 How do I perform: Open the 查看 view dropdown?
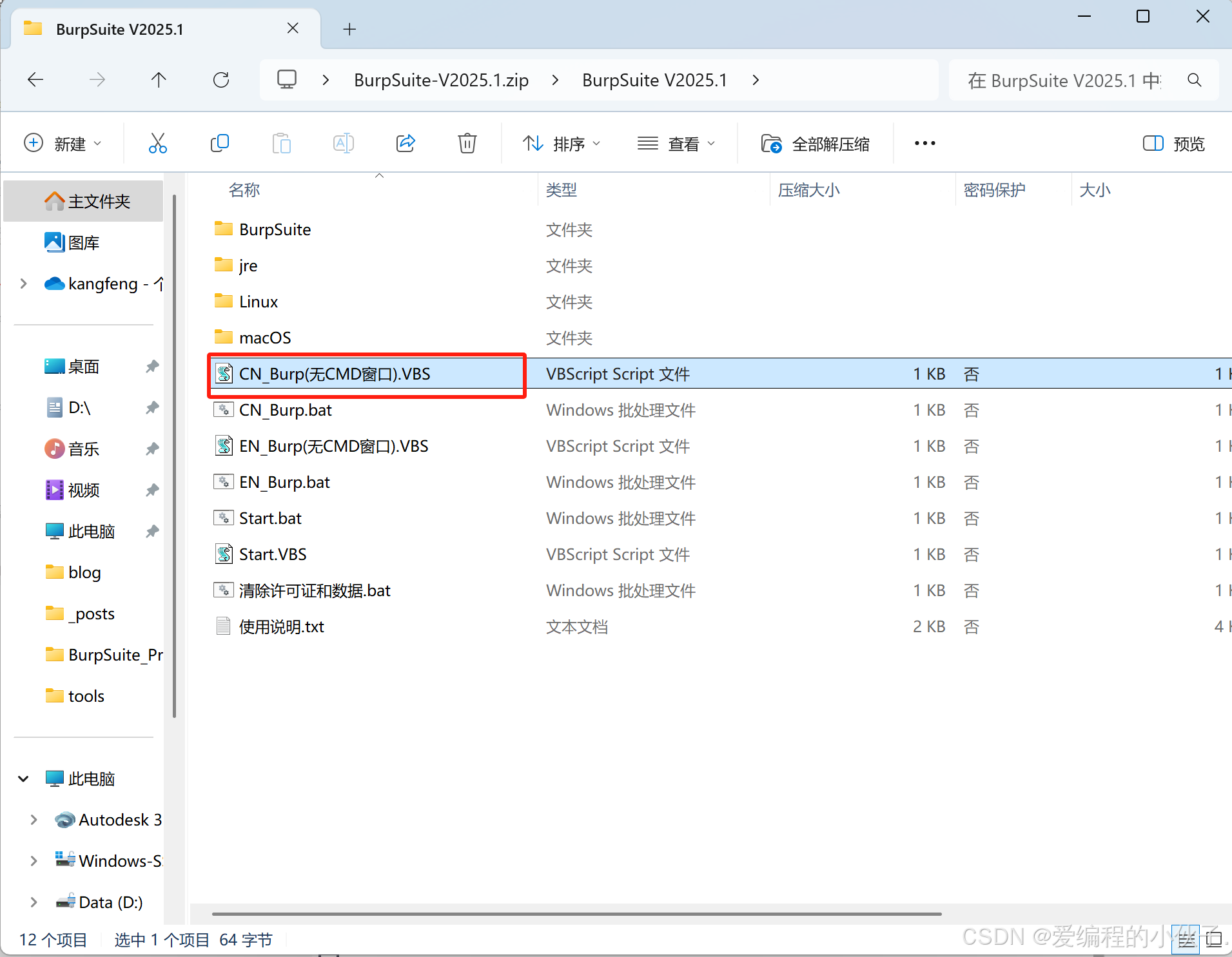(676, 143)
